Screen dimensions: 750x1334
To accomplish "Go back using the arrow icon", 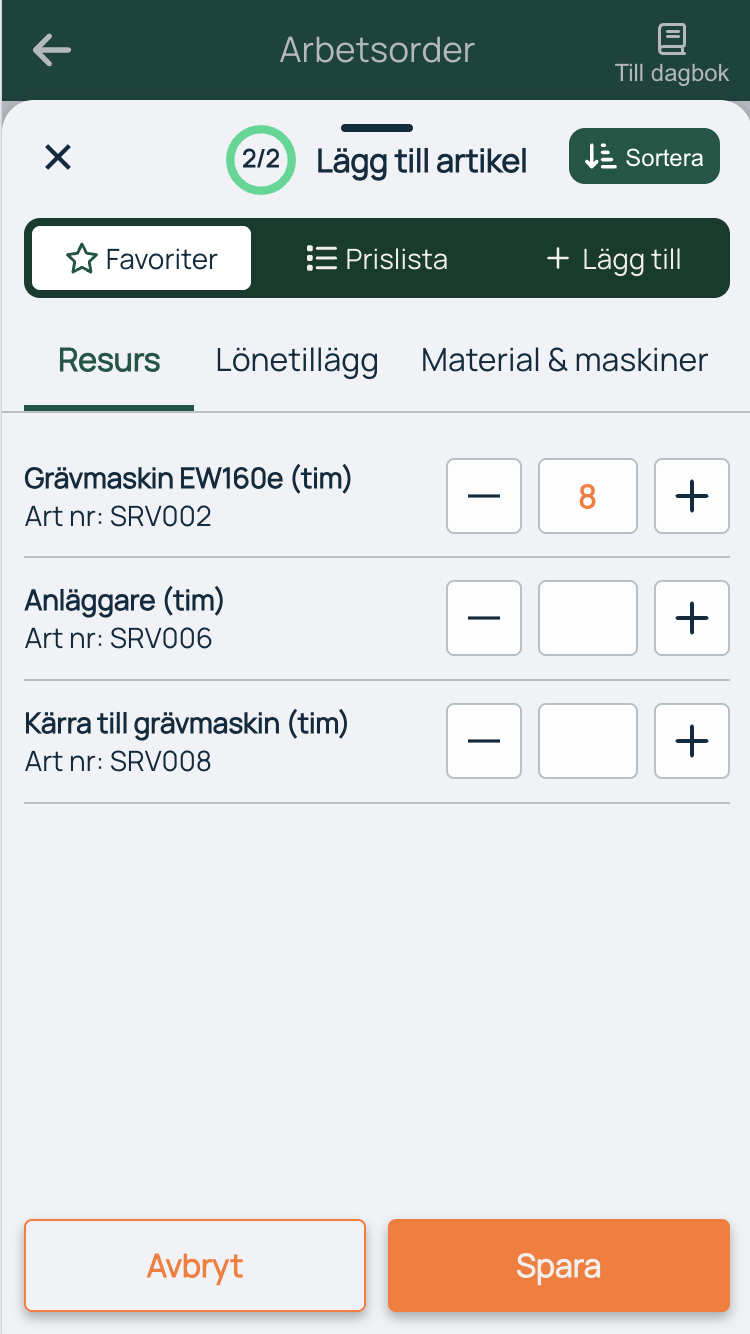I will click(x=51, y=50).
